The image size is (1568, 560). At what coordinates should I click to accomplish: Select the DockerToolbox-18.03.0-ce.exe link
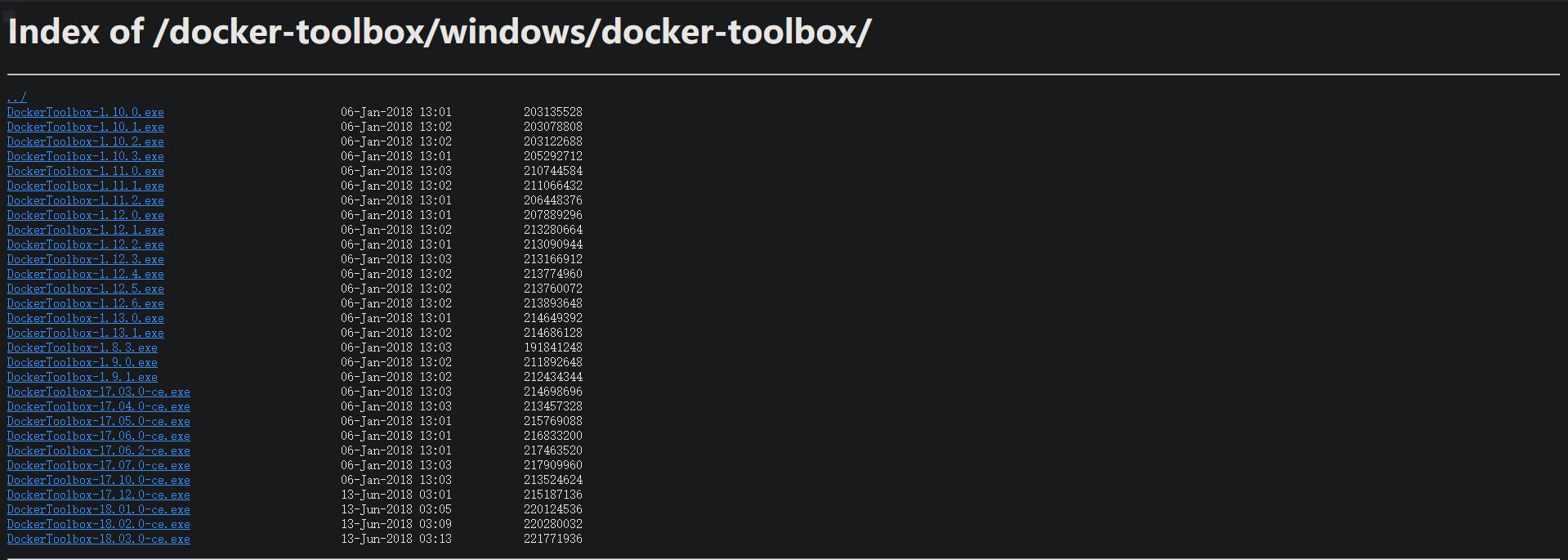[x=99, y=539]
